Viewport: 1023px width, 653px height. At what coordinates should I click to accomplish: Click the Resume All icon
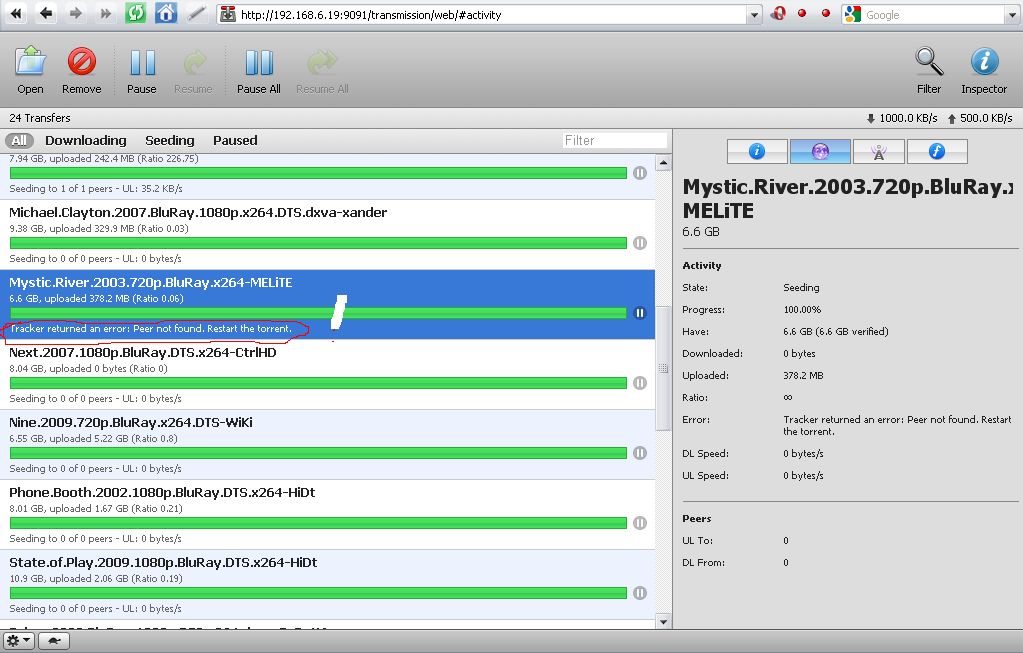tap(322, 63)
